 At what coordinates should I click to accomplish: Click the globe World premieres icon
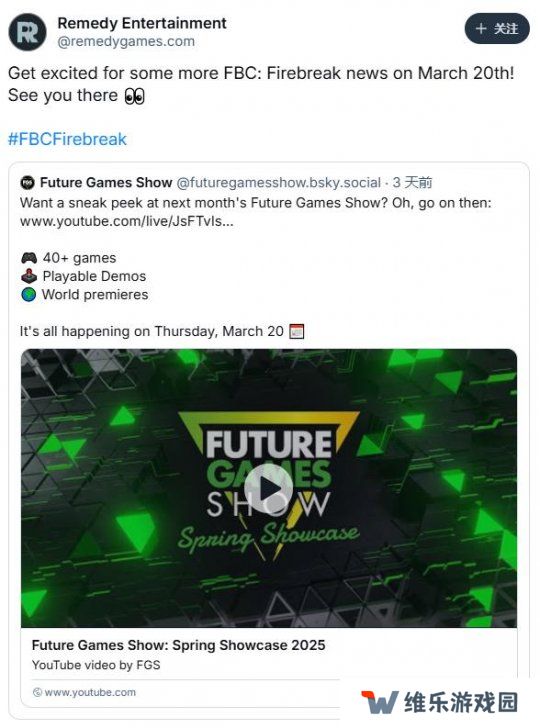[29, 294]
